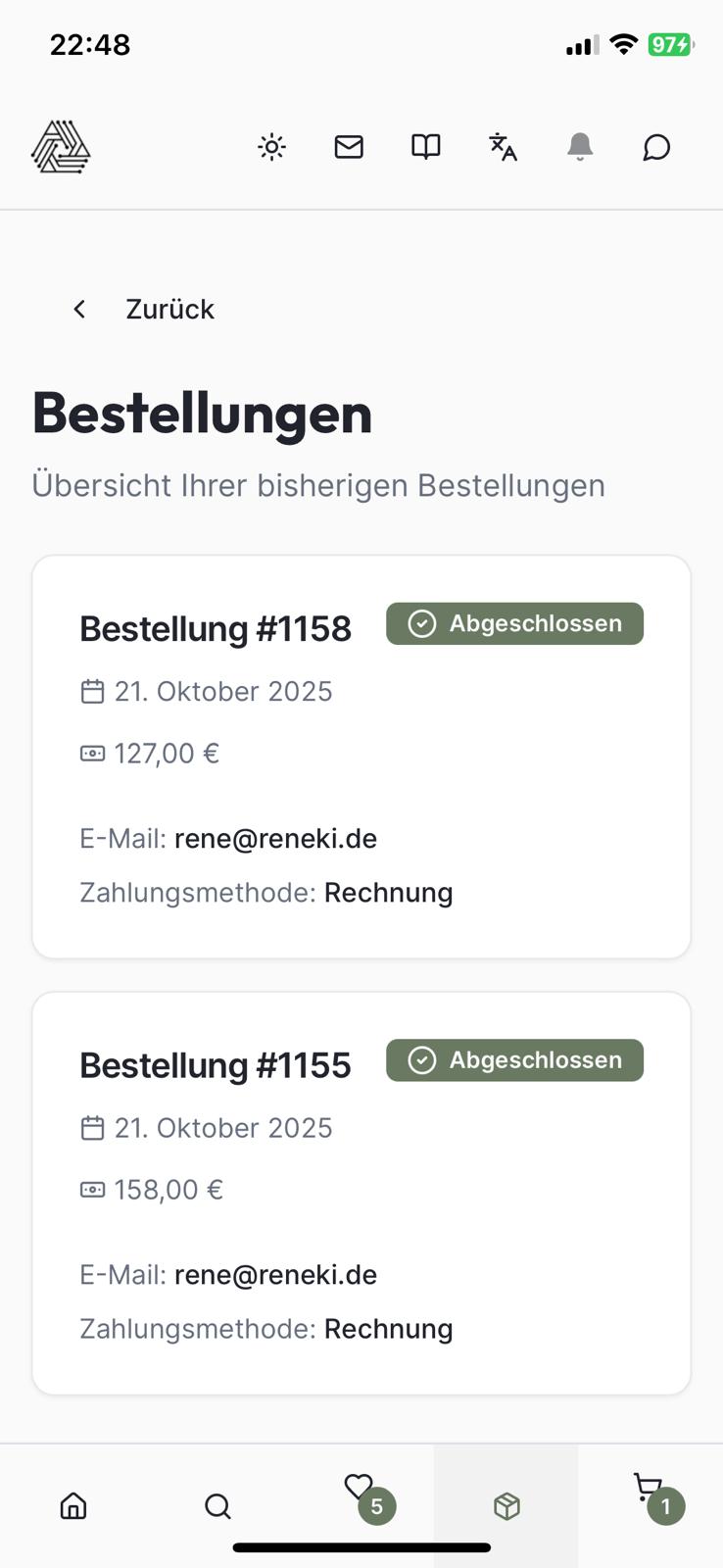
Task: Open the notifications bell
Action: (580, 147)
